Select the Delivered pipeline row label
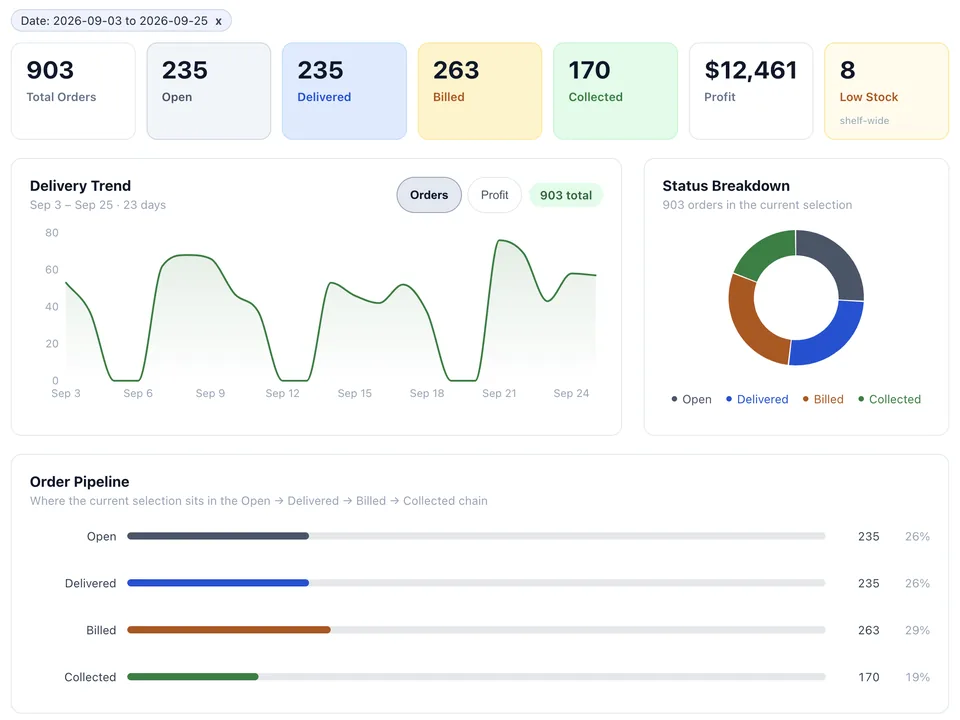The image size is (960, 720). click(91, 583)
